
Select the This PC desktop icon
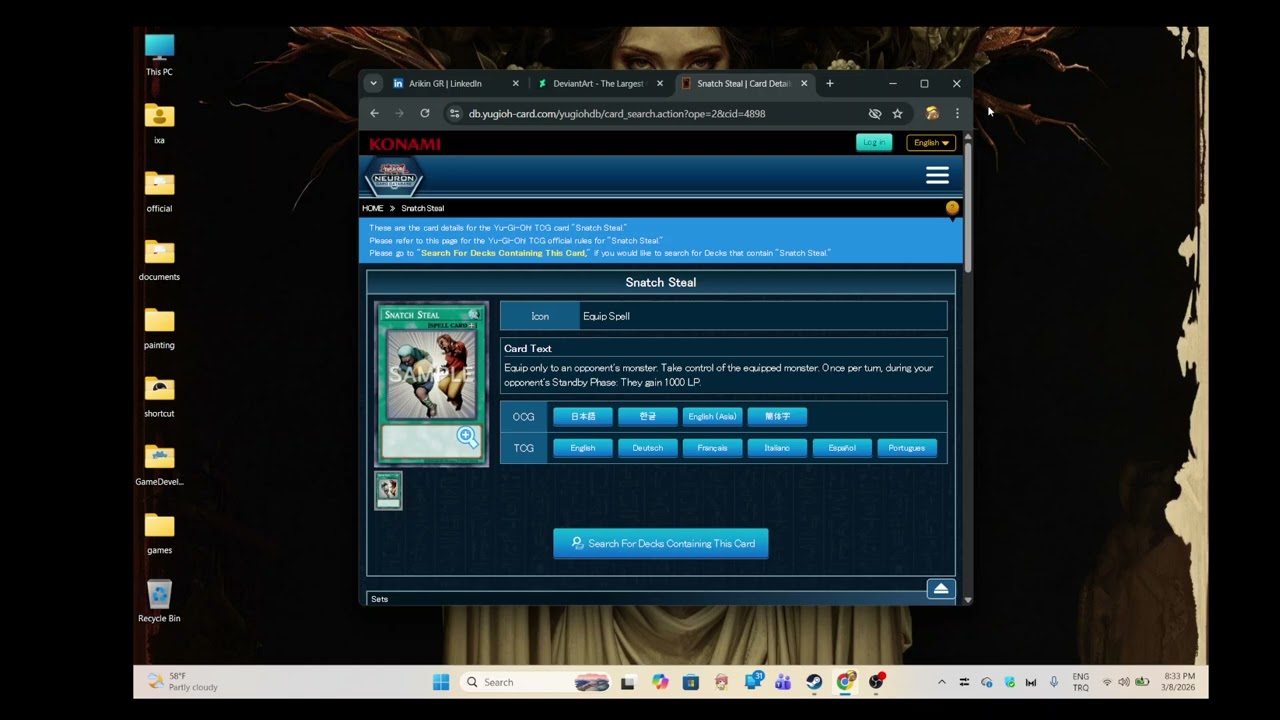(159, 55)
